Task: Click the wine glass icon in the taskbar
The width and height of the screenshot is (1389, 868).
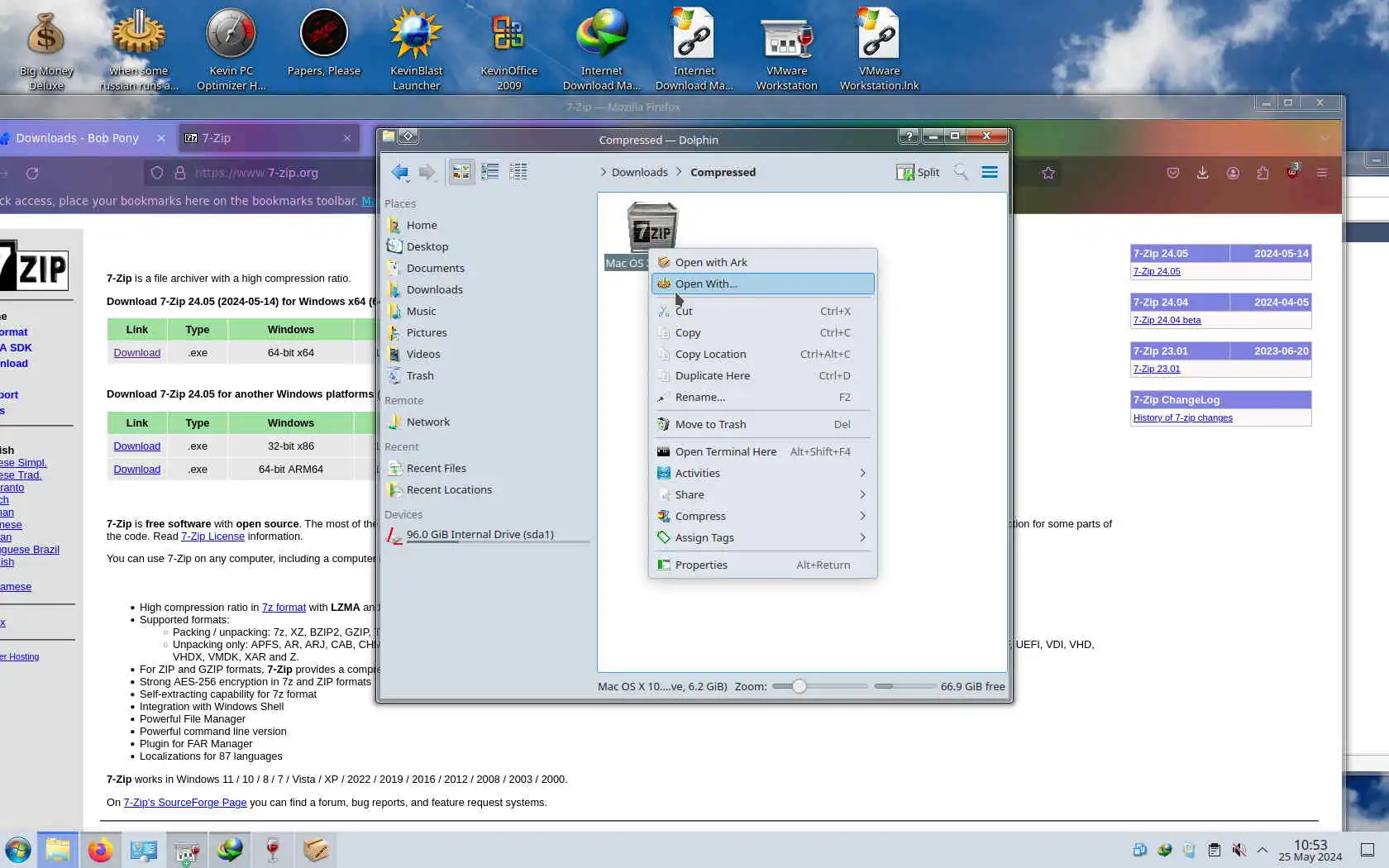Action: (273, 850)
